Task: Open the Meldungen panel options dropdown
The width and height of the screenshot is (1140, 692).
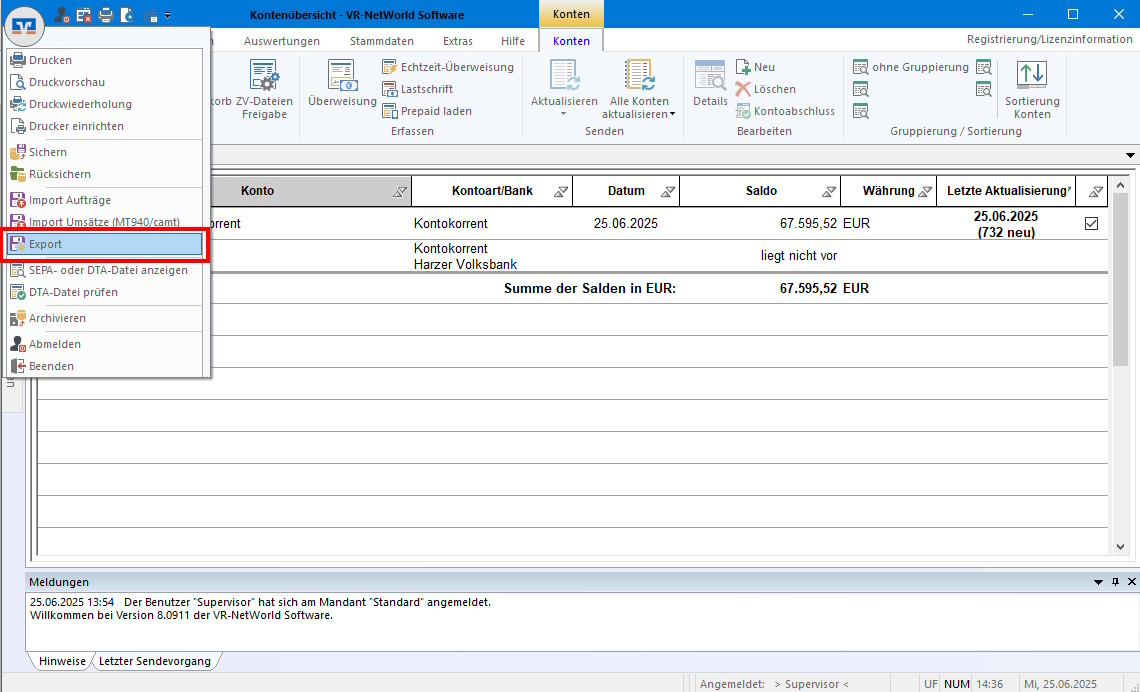Action: [1099, 582]
